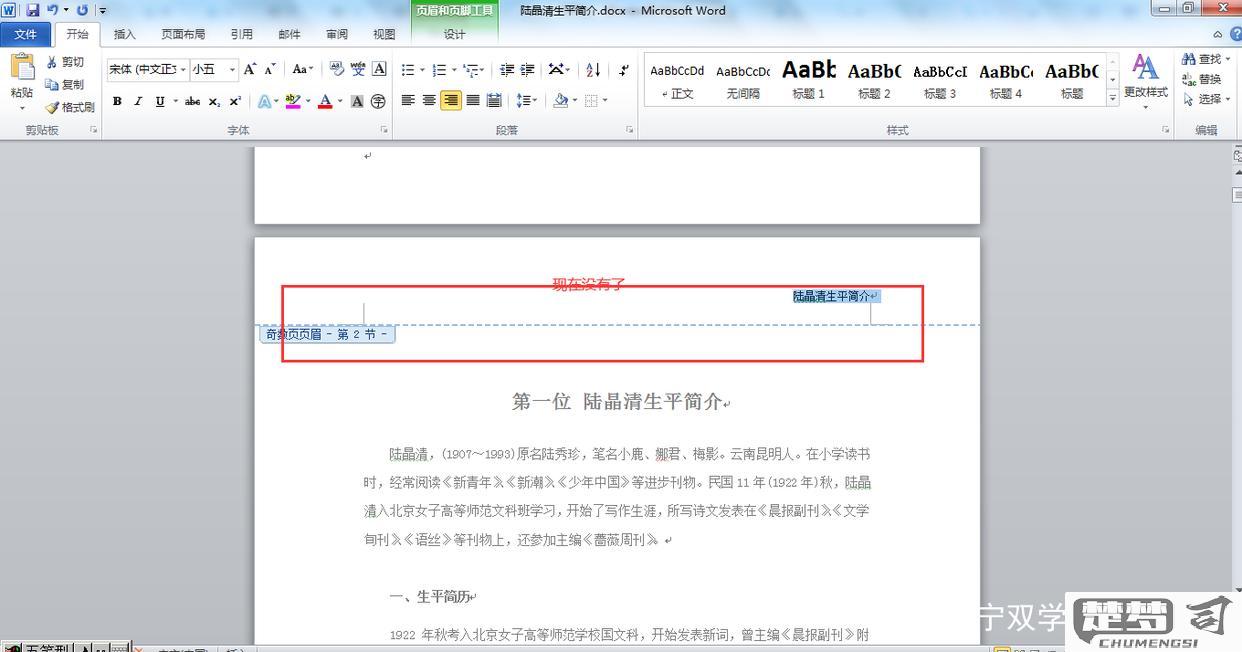This screenshot has height=652, width=1242.
Task: Apply the 无间隔 No Spacing style
Action: (743, 80)
